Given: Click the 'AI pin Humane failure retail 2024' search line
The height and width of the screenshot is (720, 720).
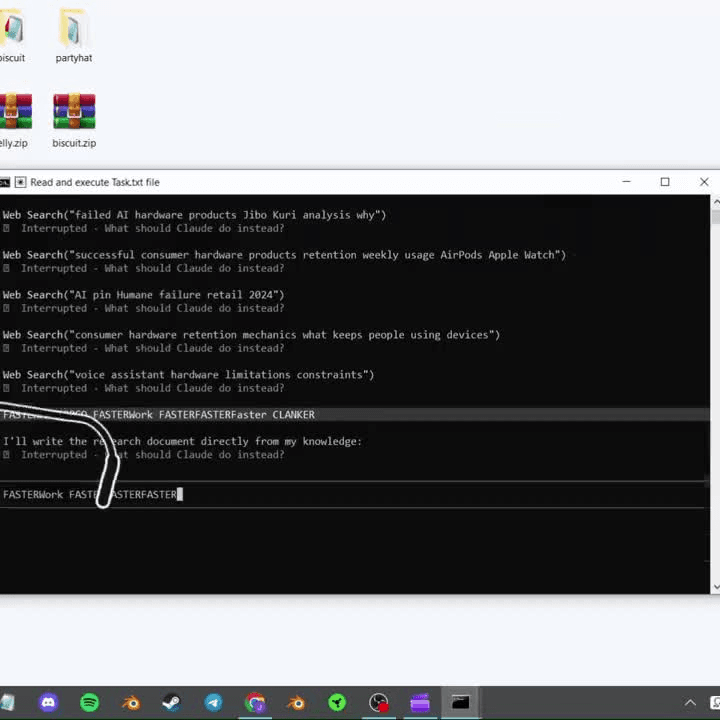Looking at the screenshot, I should (143, 295).
